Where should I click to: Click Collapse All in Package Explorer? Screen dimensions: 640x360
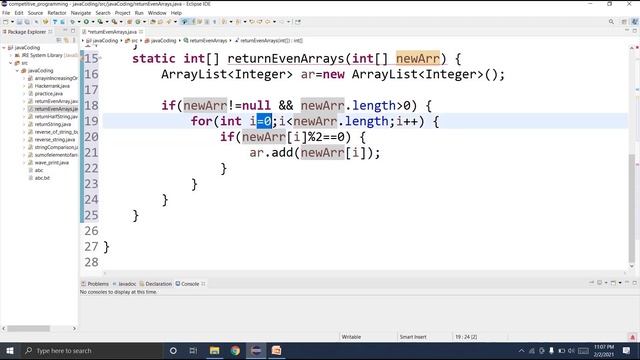point(59,40)
